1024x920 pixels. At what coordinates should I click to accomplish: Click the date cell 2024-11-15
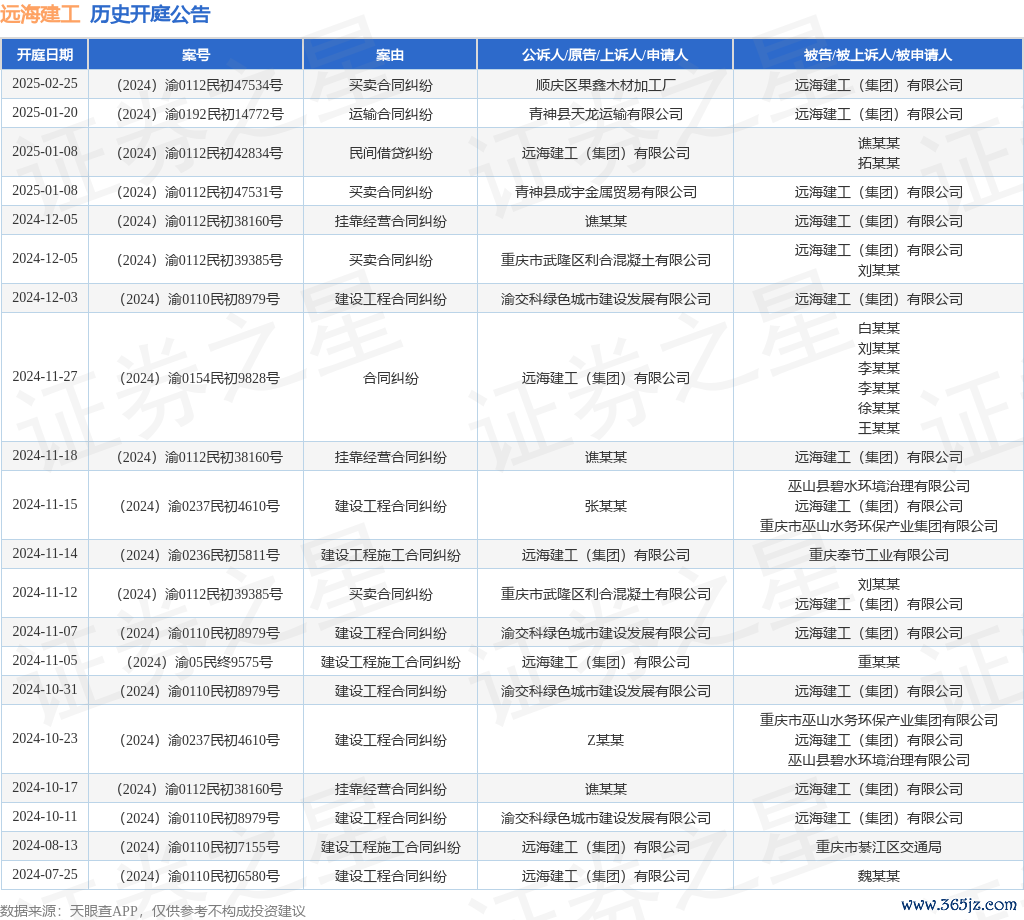[44, 505]
